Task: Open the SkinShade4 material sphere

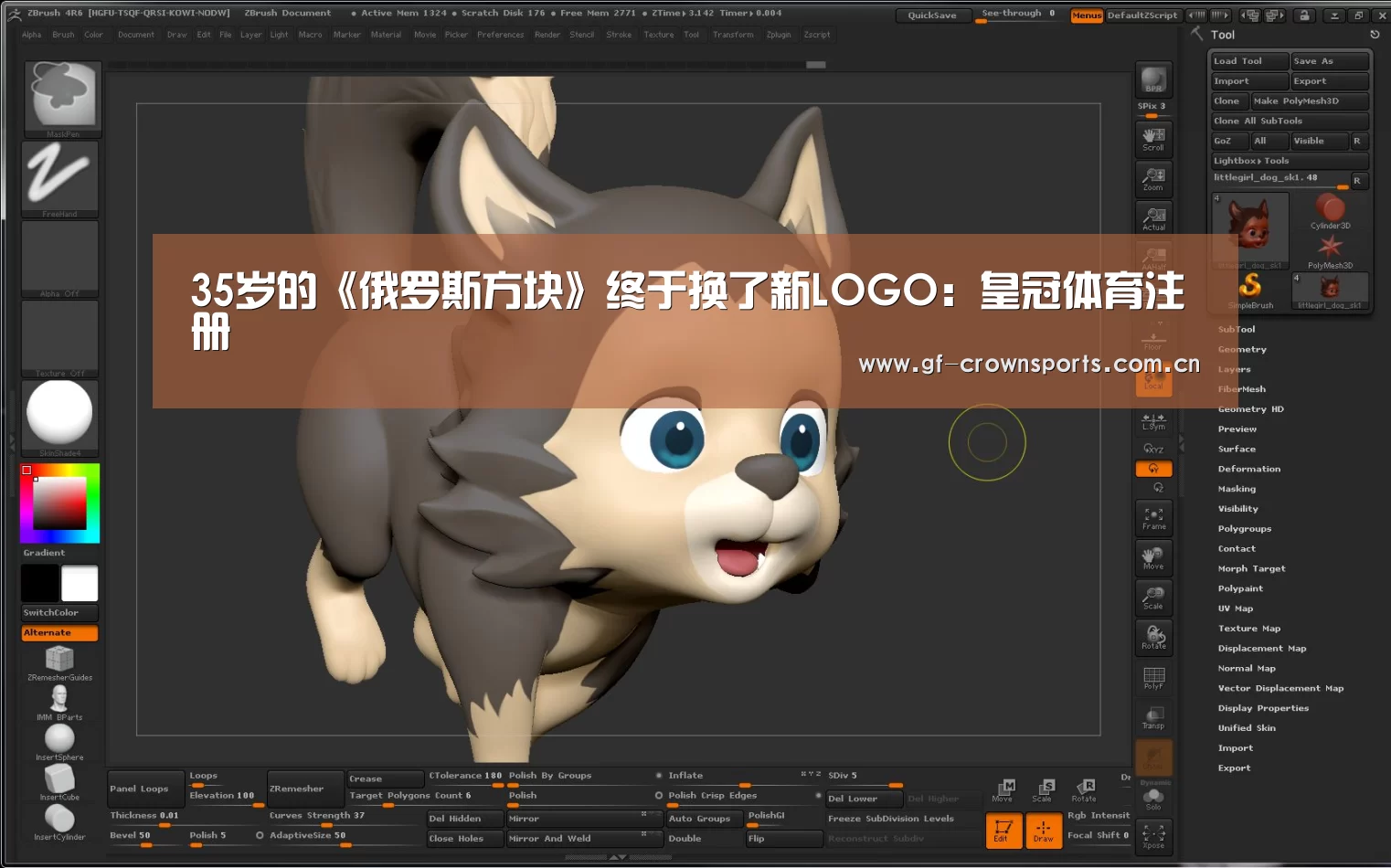Action: (x=60, y=418)
